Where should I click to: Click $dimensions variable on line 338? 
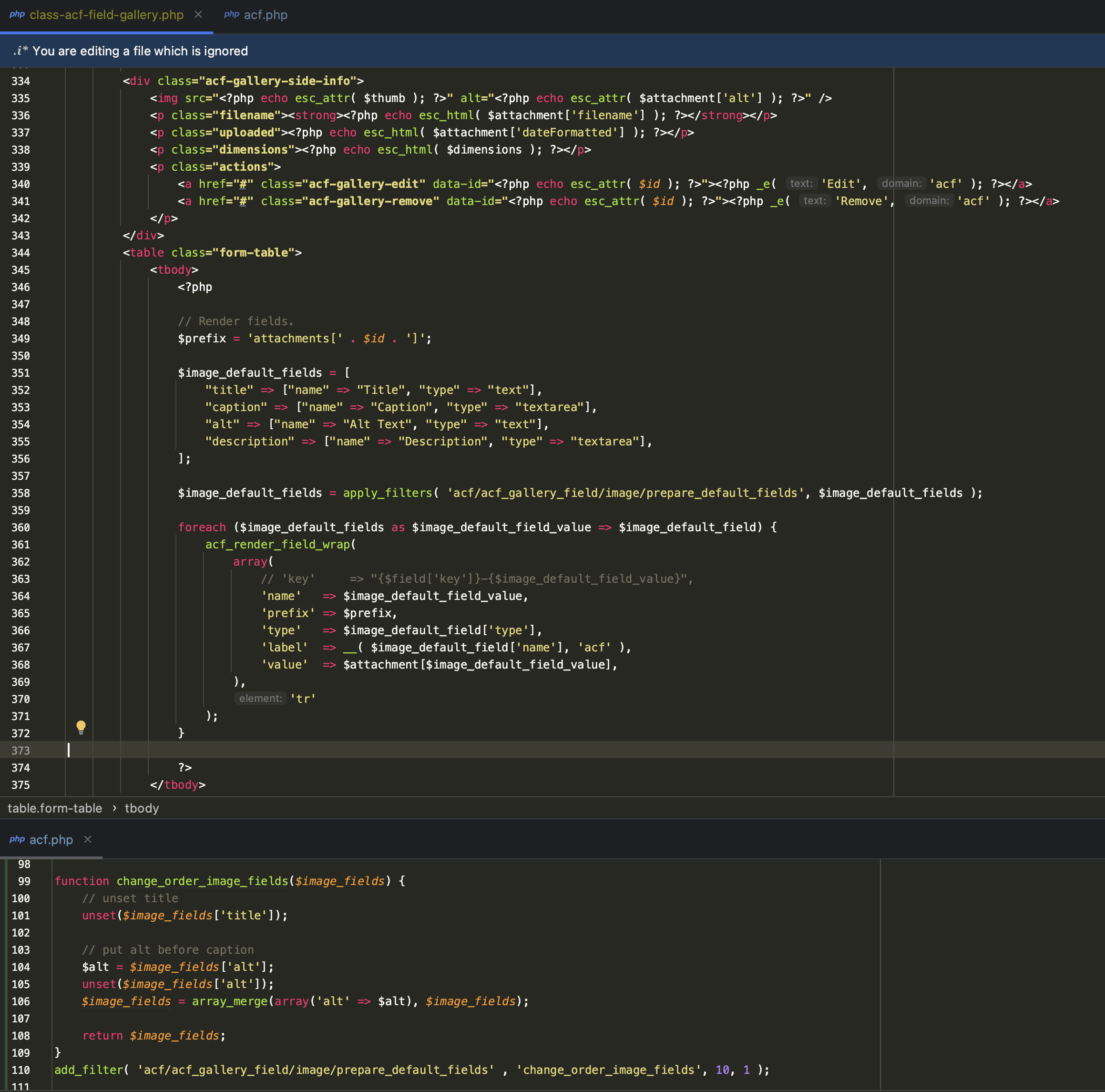[484, 150]
